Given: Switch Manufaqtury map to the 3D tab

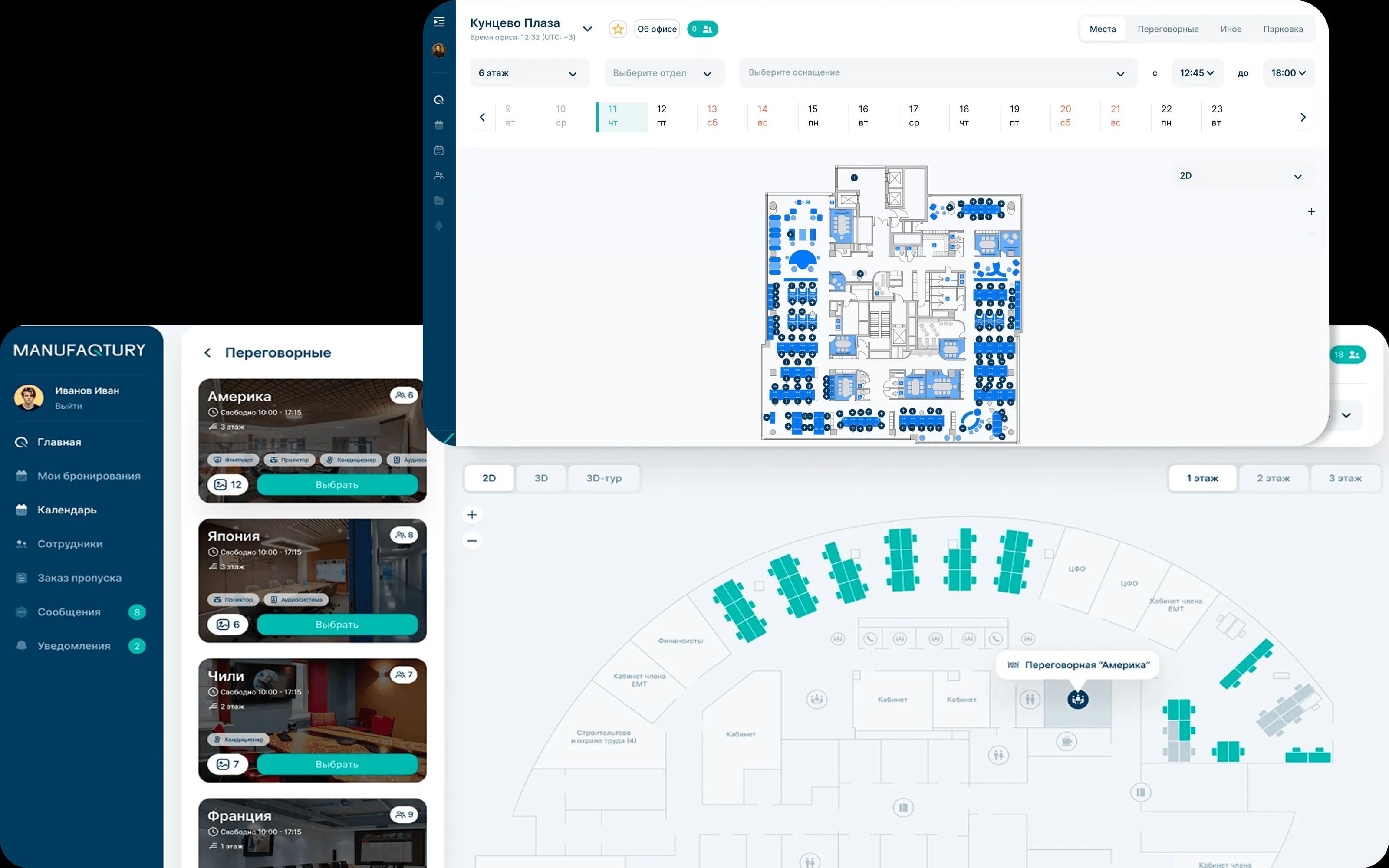Looking at the screenshot, I should click(x=541, y=478).
